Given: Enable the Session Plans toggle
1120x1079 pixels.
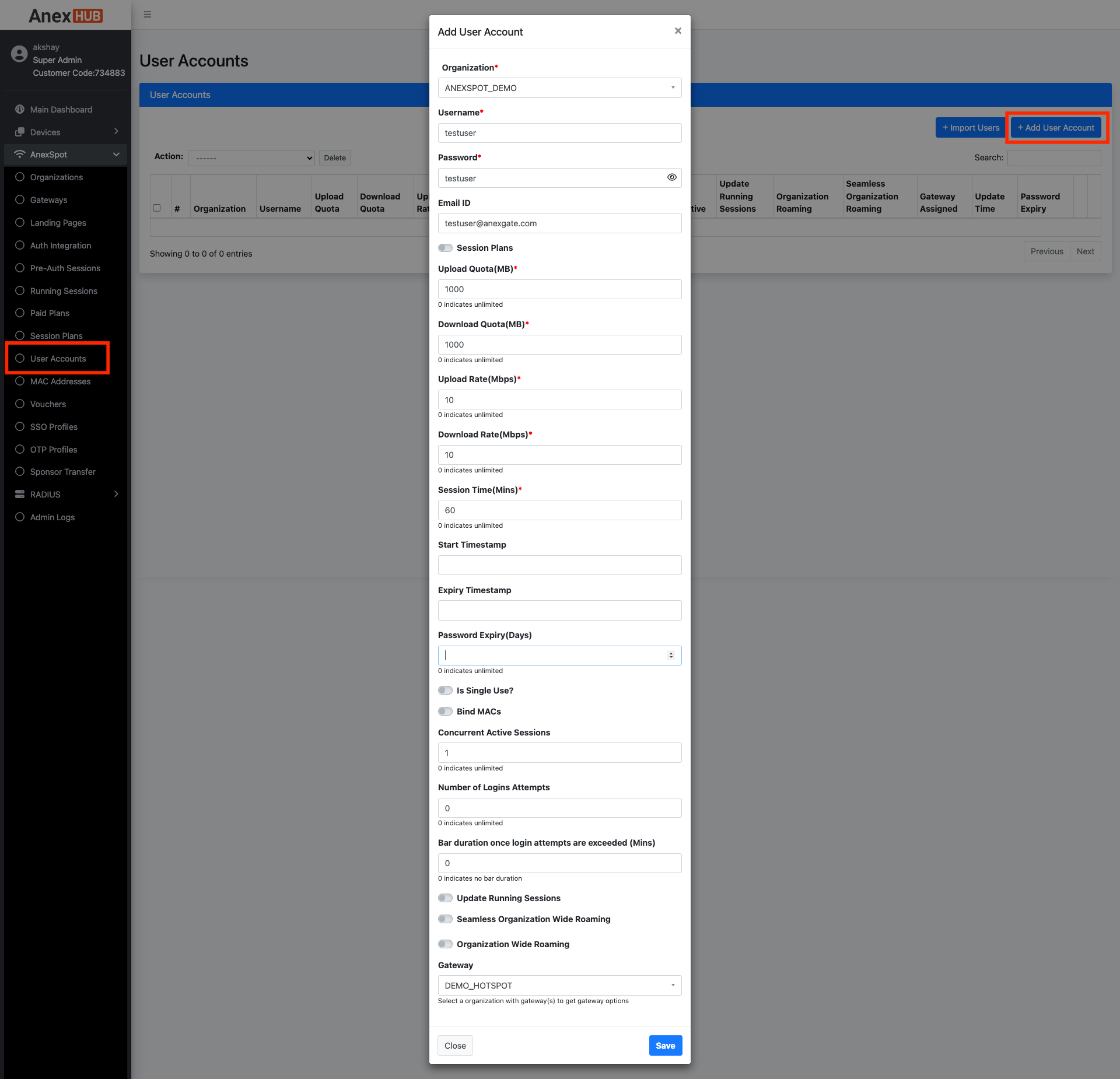Looking at the screenshot, I should pyautogui.click(x=446, y=248).
